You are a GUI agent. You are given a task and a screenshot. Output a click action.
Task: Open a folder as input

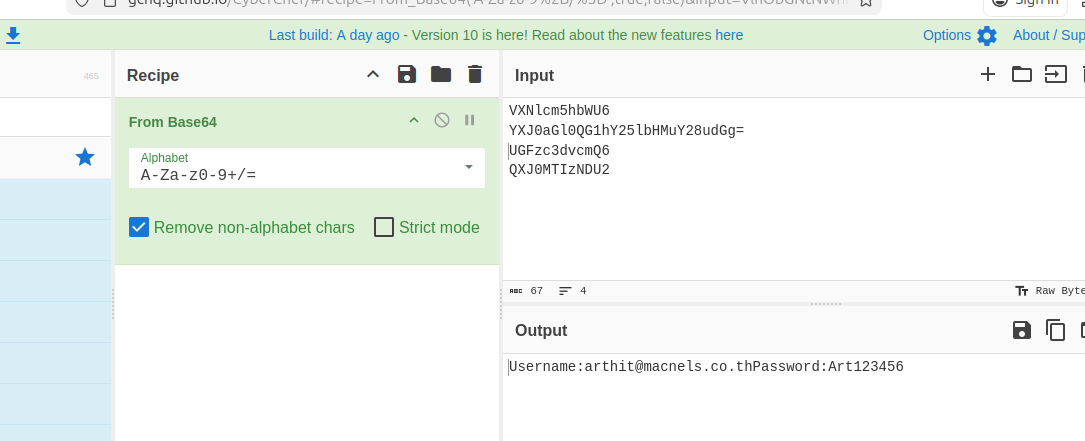click(x=1022, y=74)
